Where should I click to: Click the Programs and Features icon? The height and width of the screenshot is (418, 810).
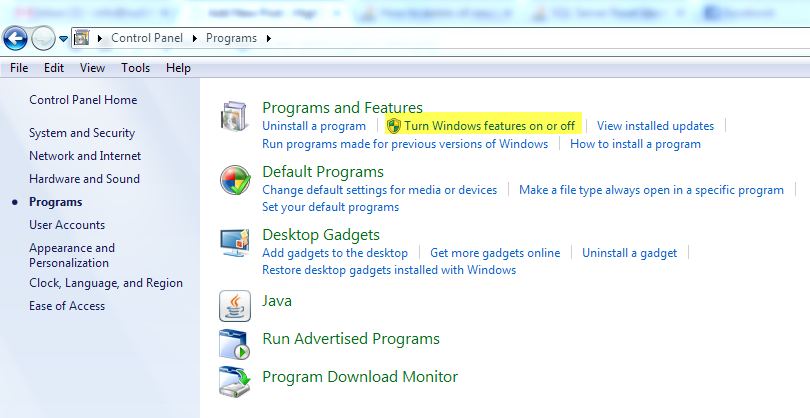235,117
